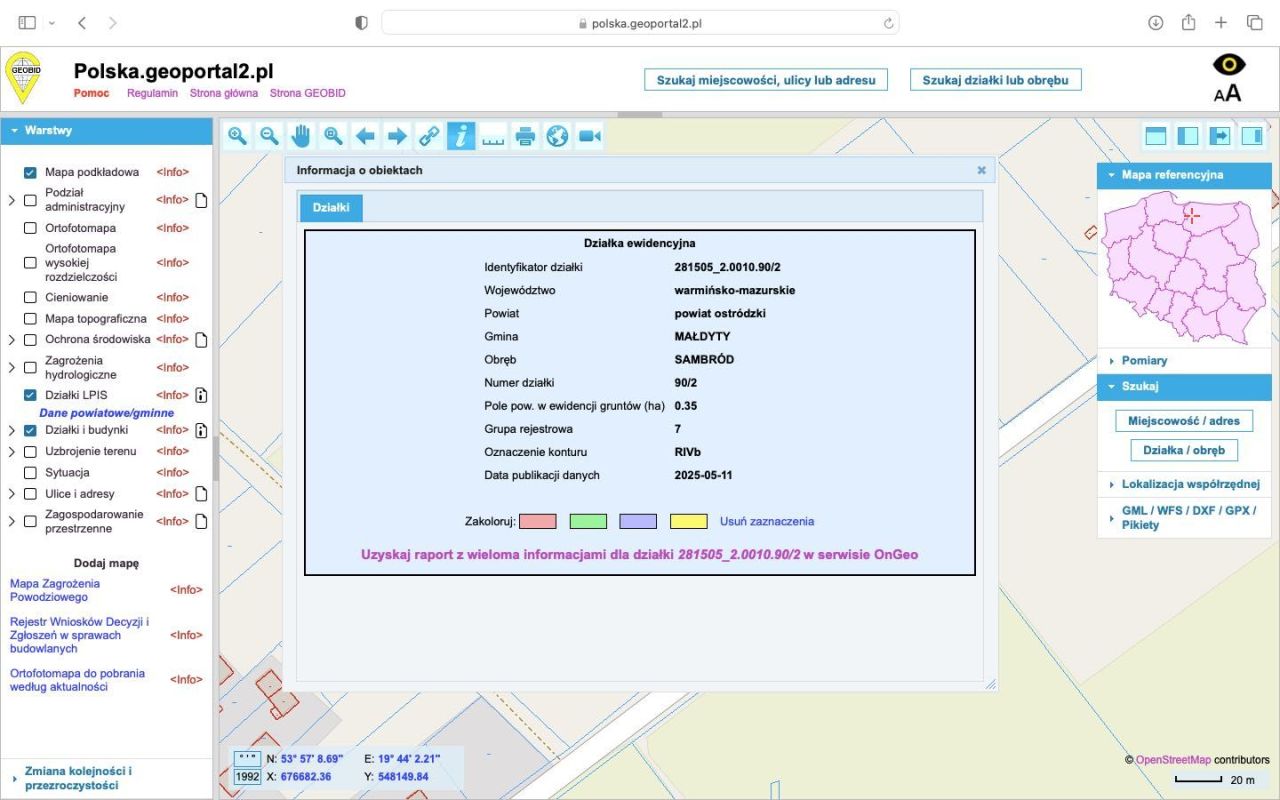The width and height of the screenshot is (1280, 800).
Task: Enable the Ortofotomapa layer checkbox
Action: (x=30, y=228)
